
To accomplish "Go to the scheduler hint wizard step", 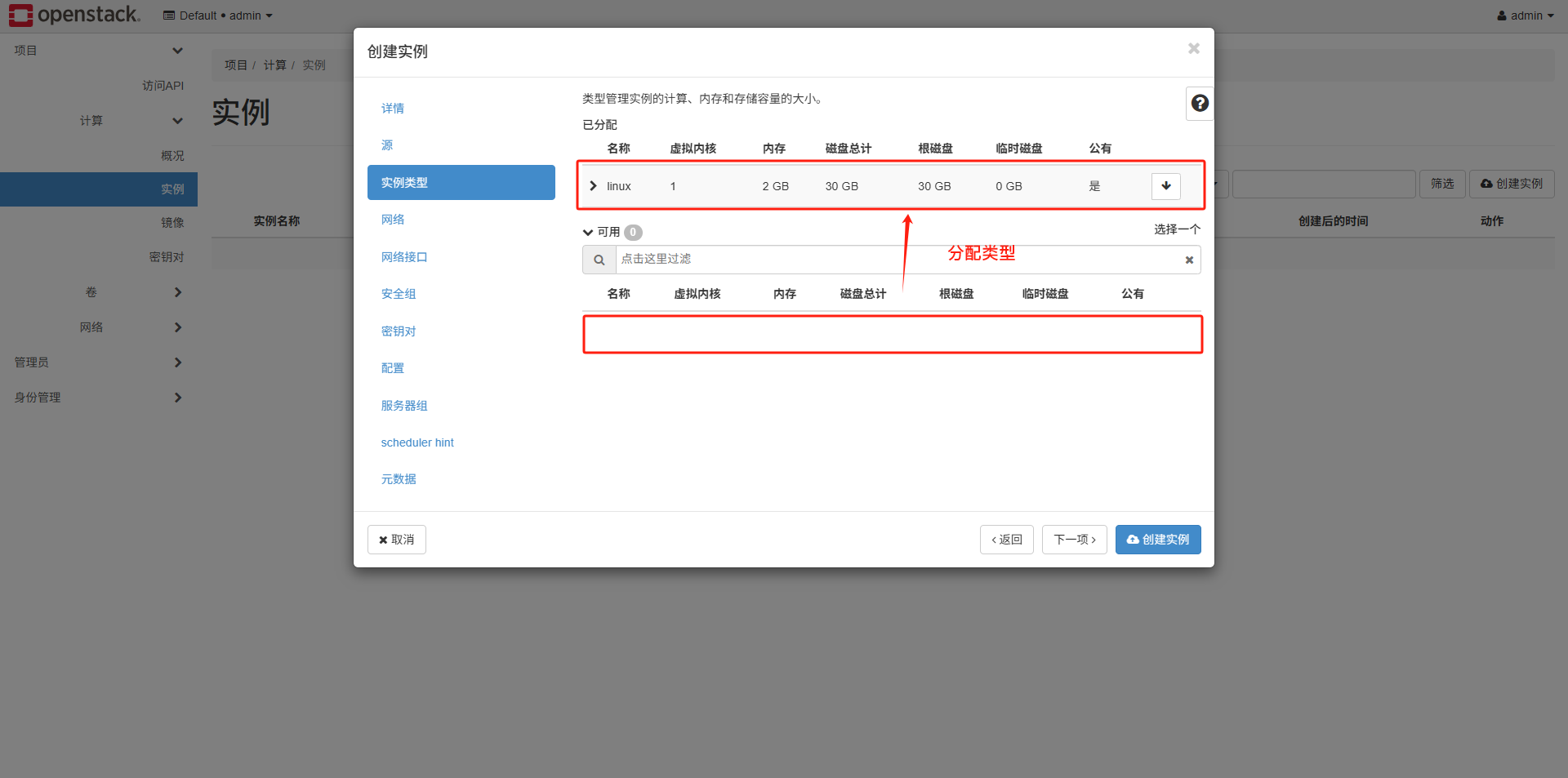I will pyautogui.click(x=417, y=442).
